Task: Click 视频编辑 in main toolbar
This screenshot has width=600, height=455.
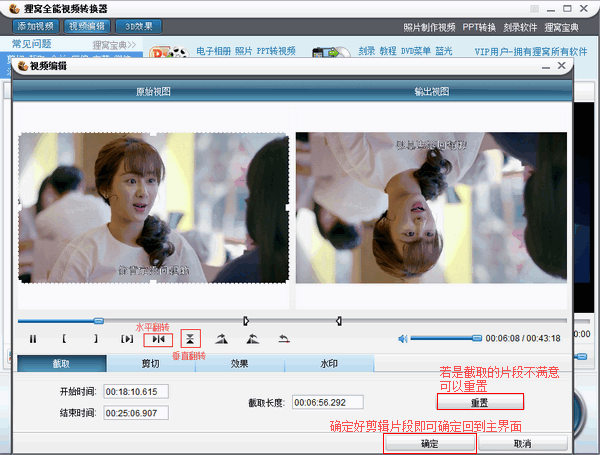Action: click(87, 26)
